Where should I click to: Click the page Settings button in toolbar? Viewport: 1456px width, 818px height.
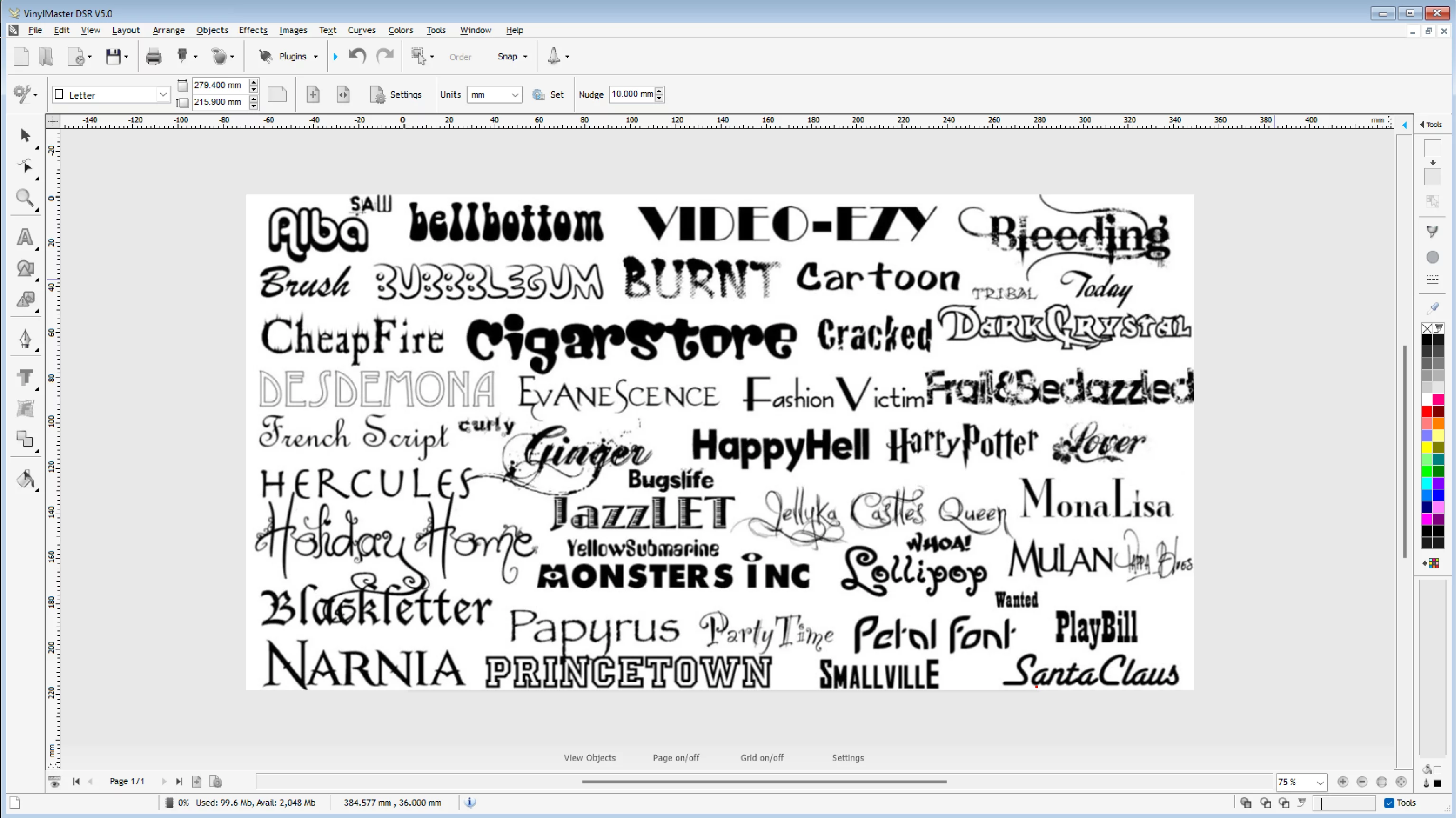tap(395, 94)
